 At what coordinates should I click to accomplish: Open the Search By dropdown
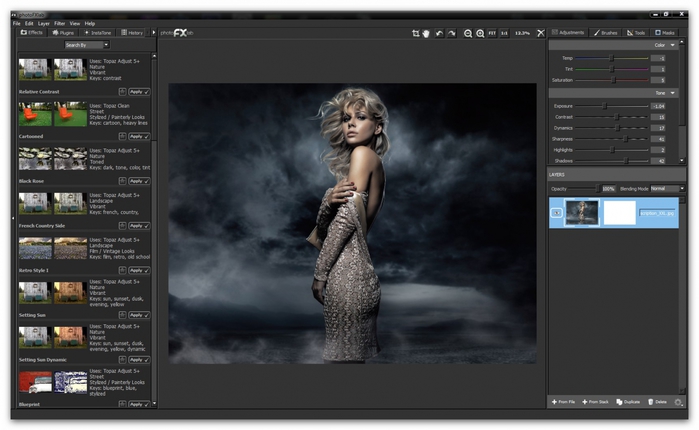87,45
